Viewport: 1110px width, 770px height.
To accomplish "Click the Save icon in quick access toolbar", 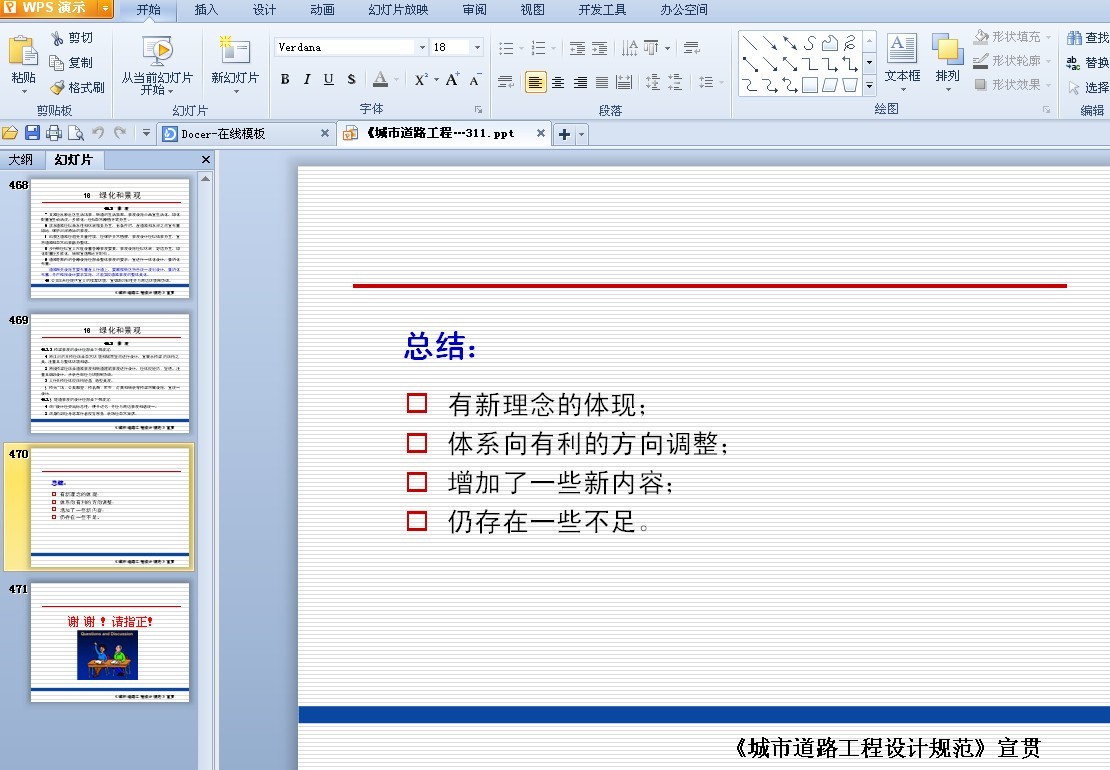I will coord(32,133).
